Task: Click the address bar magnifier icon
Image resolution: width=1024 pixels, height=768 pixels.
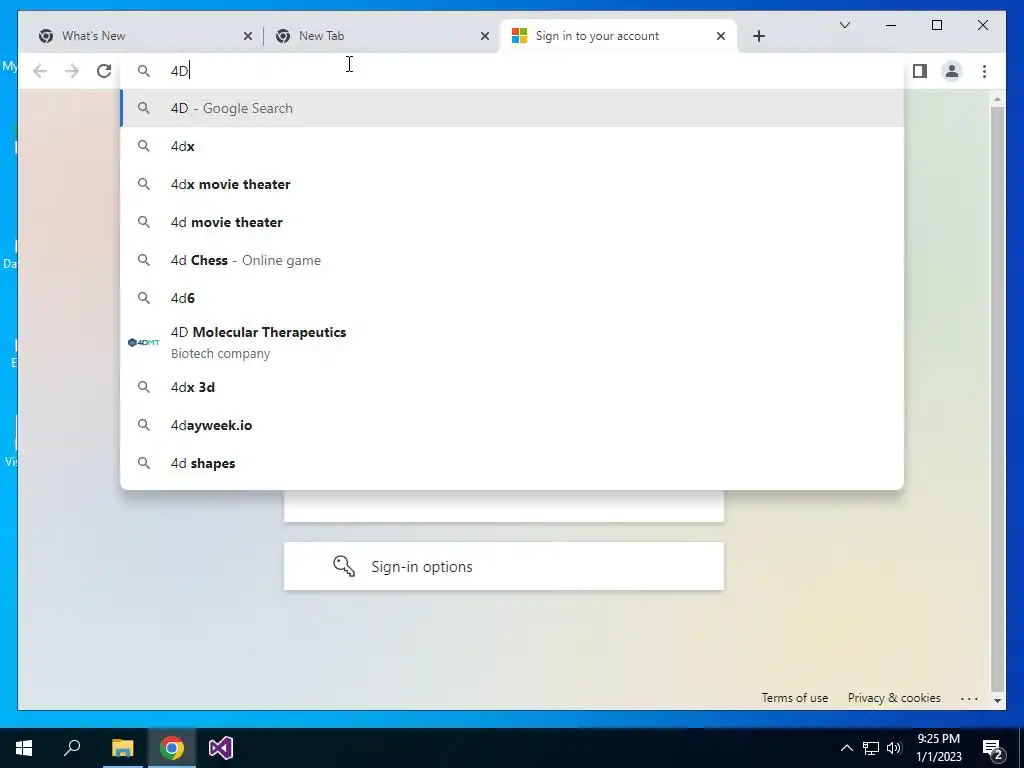Action: tap(144, 71)
